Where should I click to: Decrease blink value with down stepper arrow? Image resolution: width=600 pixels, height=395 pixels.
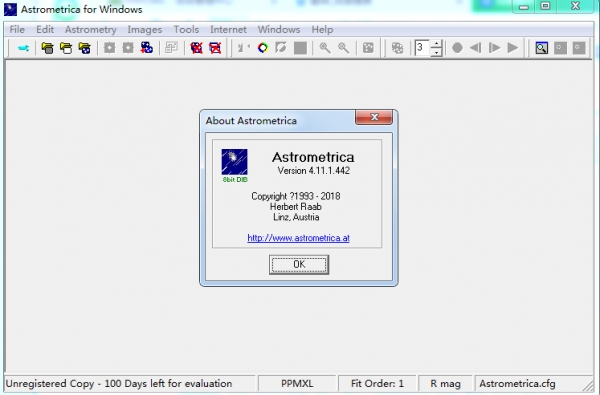tap(436, 52)
